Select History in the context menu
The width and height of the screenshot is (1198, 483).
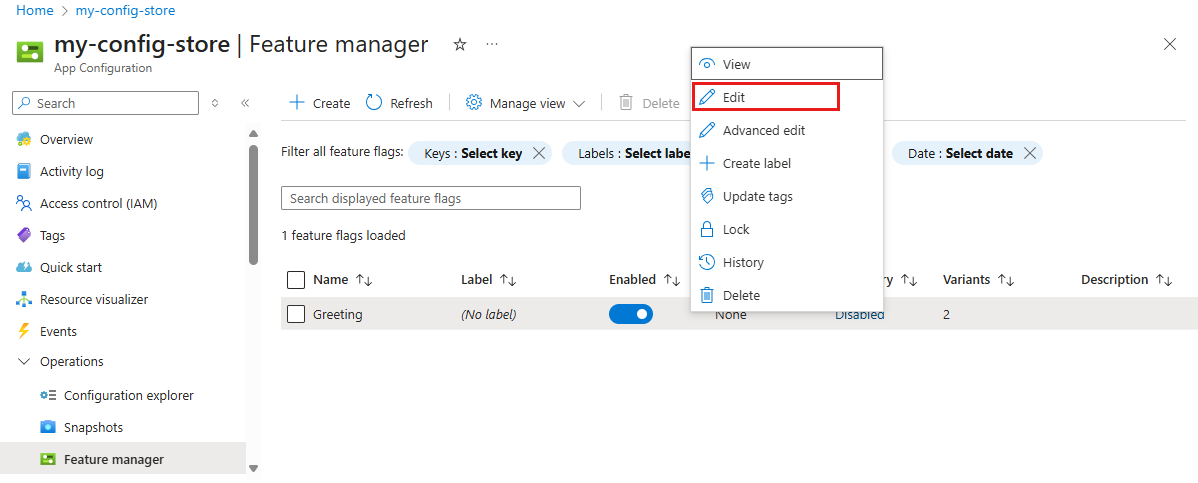point(742,262)
